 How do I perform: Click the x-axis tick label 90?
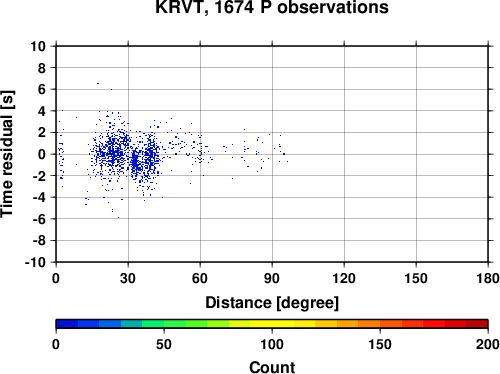pyautogui.click(x=272, y=278)
